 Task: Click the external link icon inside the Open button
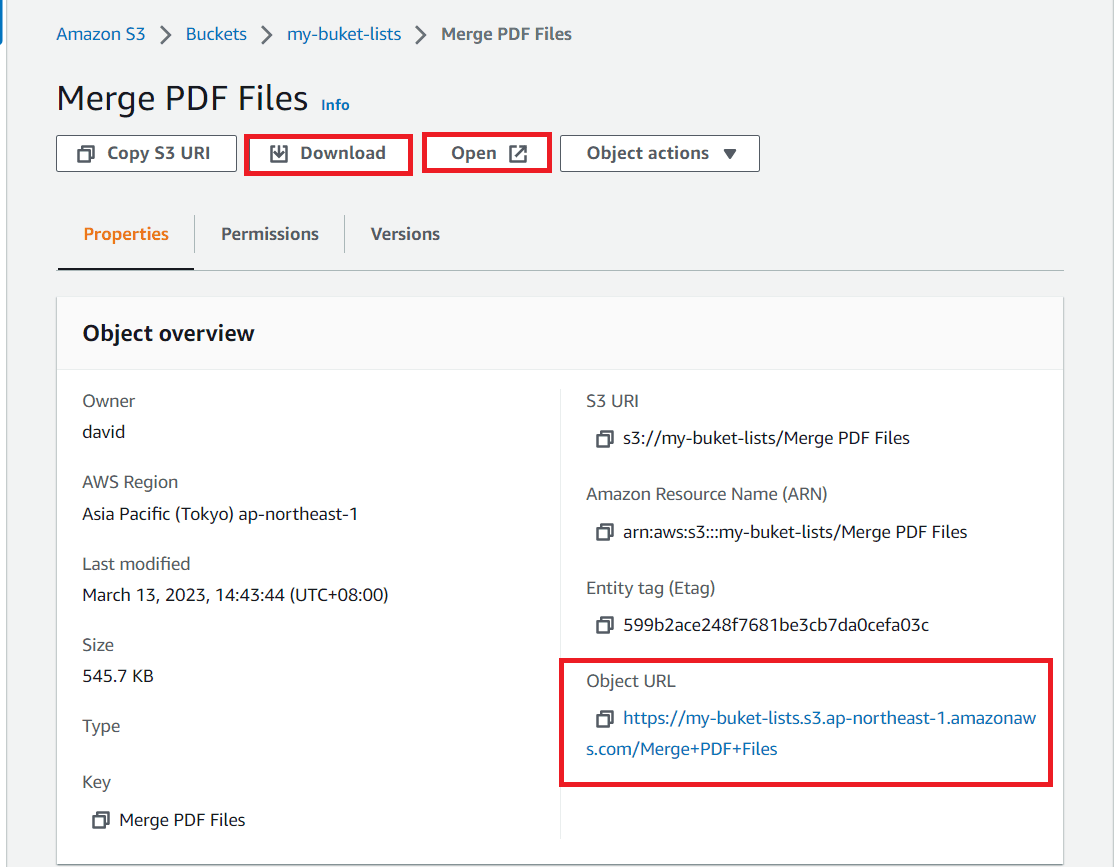coord(517,152)
